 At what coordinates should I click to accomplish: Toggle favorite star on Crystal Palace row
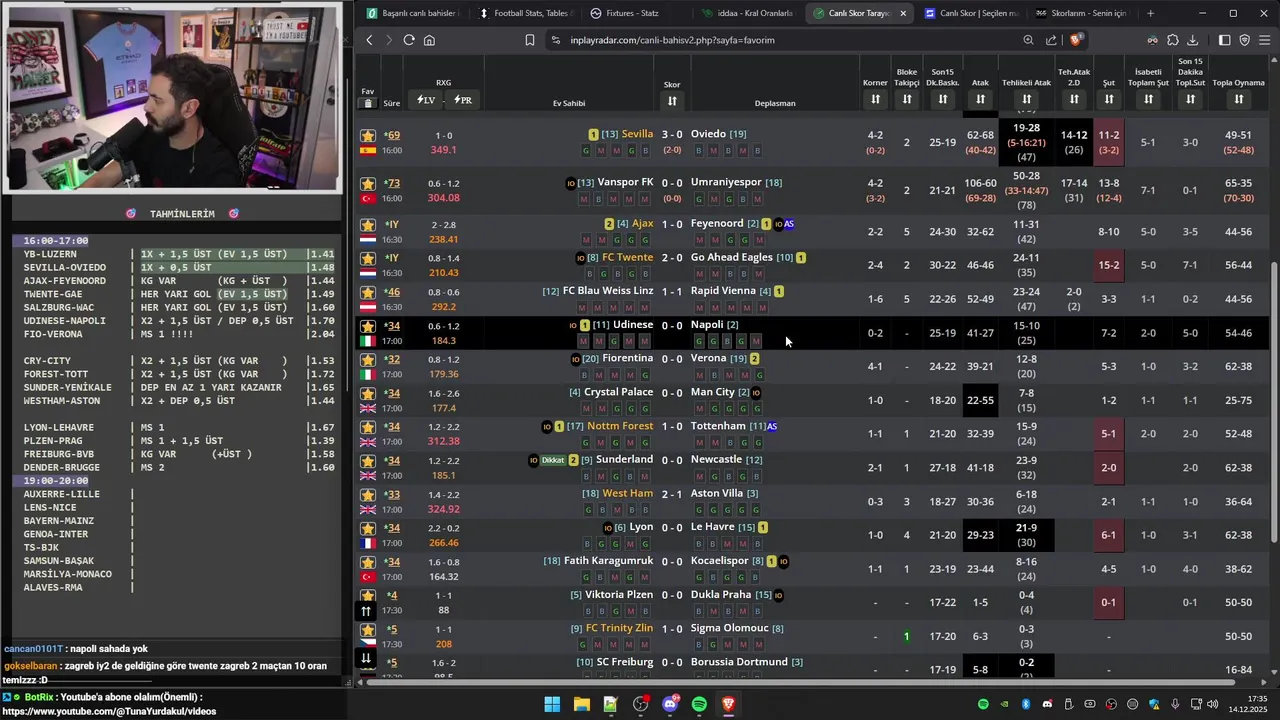[x=368, y=394]
